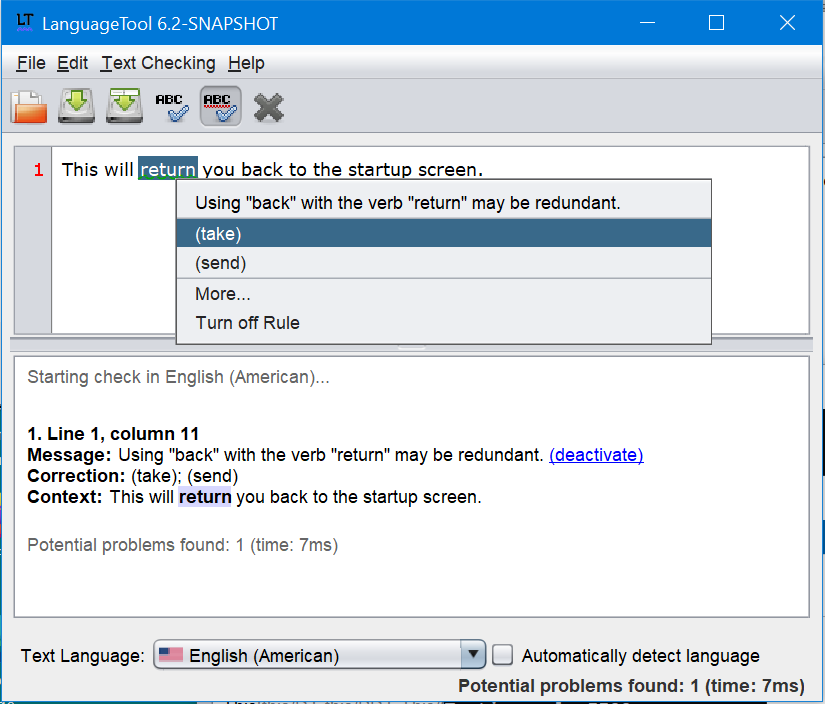Click the Save toolbar icon
825x704 pixels.
pos(77,106)
